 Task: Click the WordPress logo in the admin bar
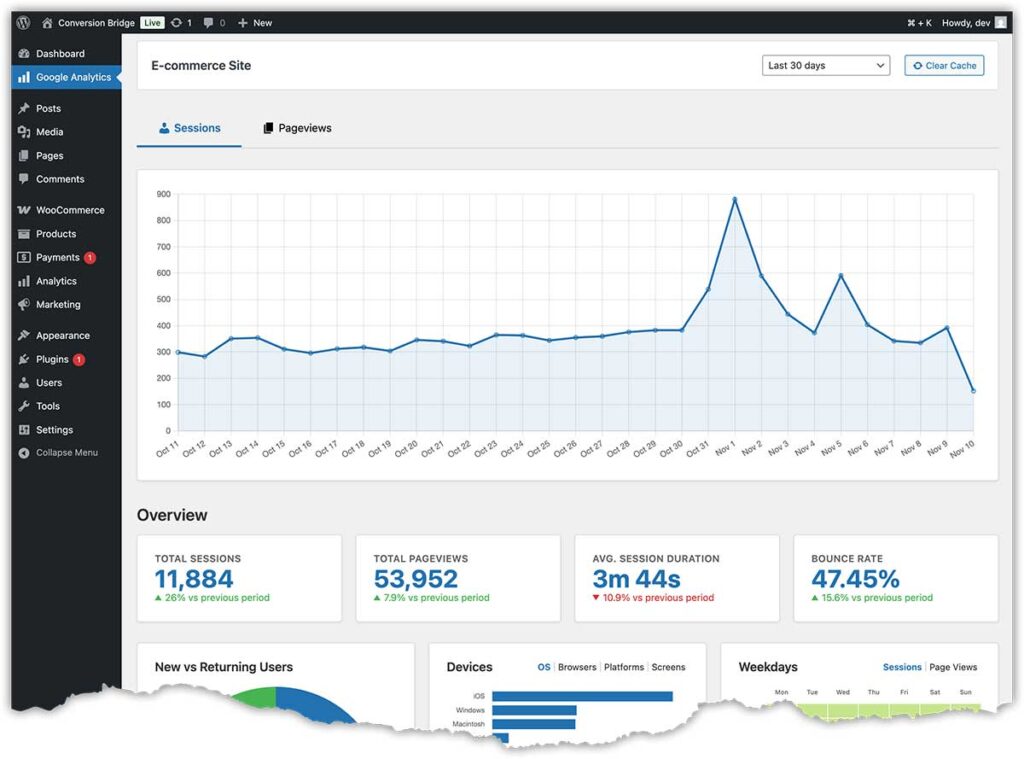[x=22, y=22]
